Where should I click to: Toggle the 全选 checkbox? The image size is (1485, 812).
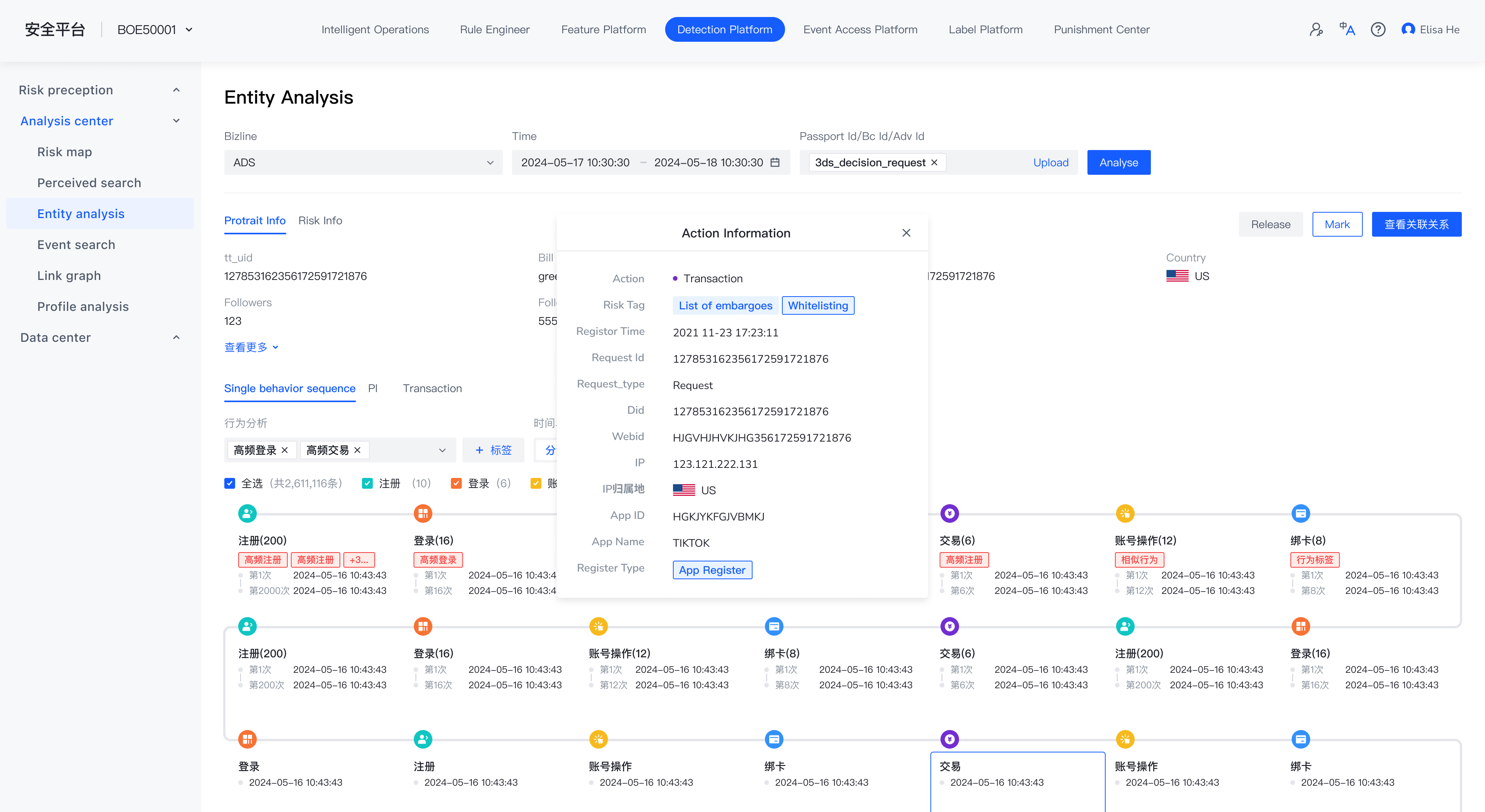pos(229,483)
